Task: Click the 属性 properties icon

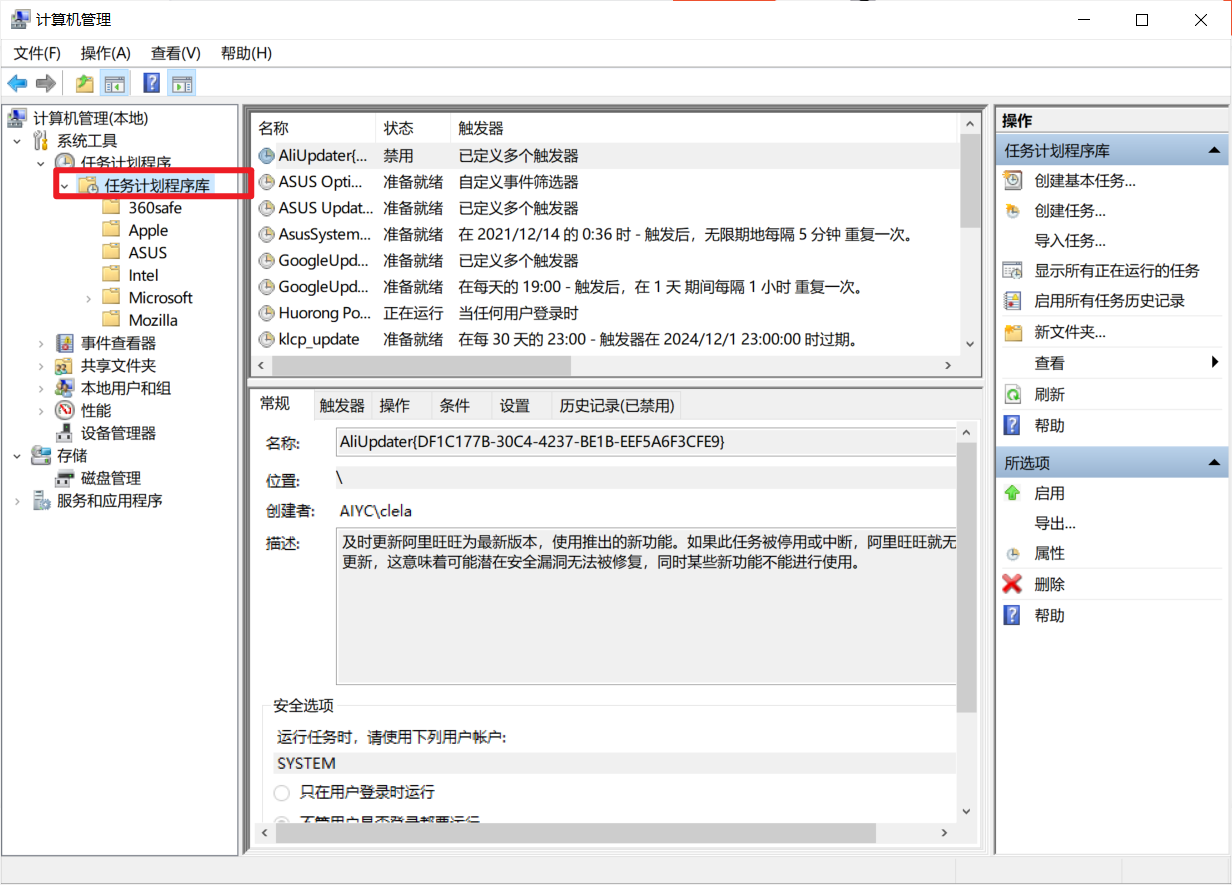Action: (x=1013, y=553)
